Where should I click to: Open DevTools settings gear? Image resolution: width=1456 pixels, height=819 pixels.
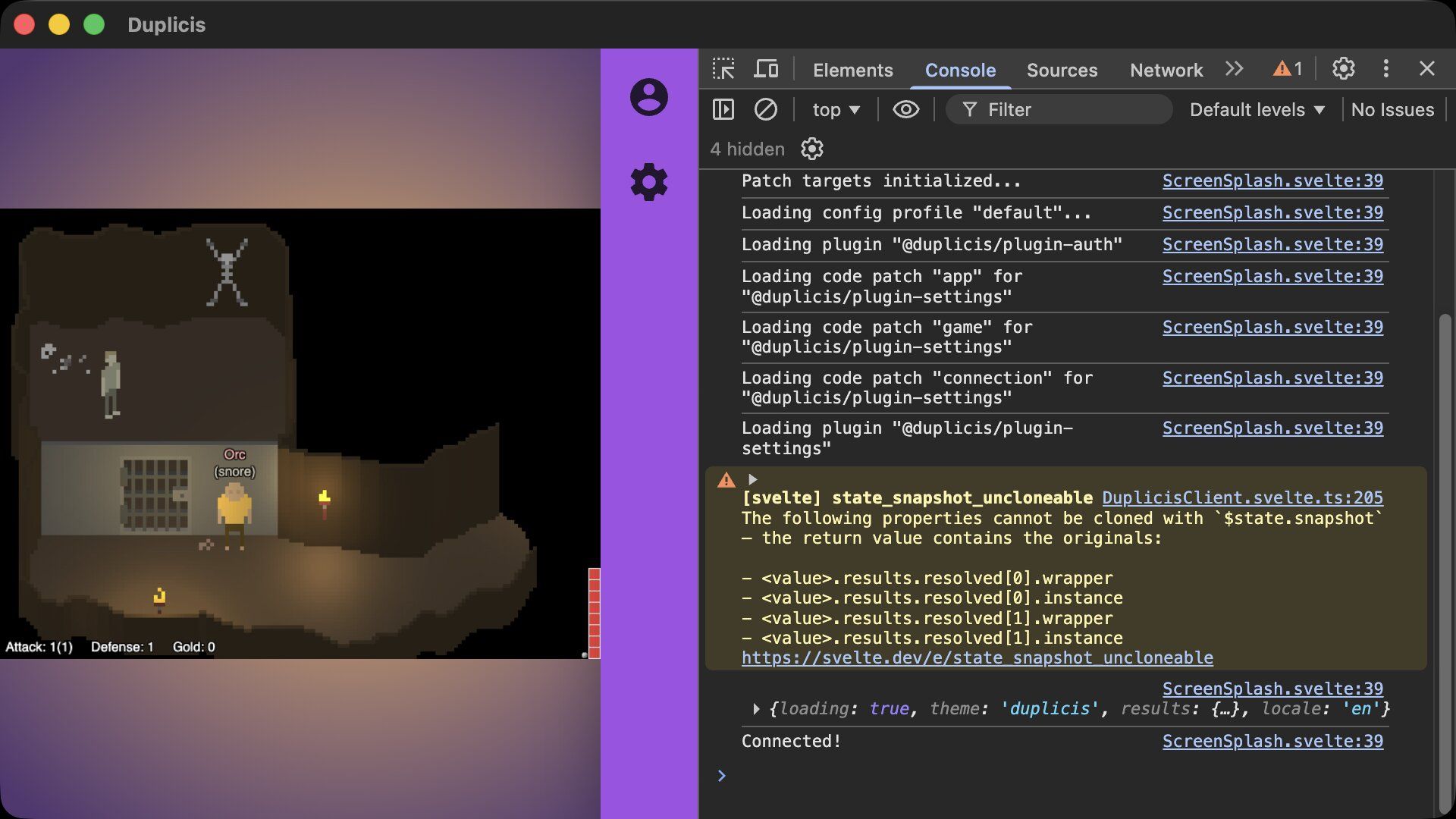coord(1342,69)
